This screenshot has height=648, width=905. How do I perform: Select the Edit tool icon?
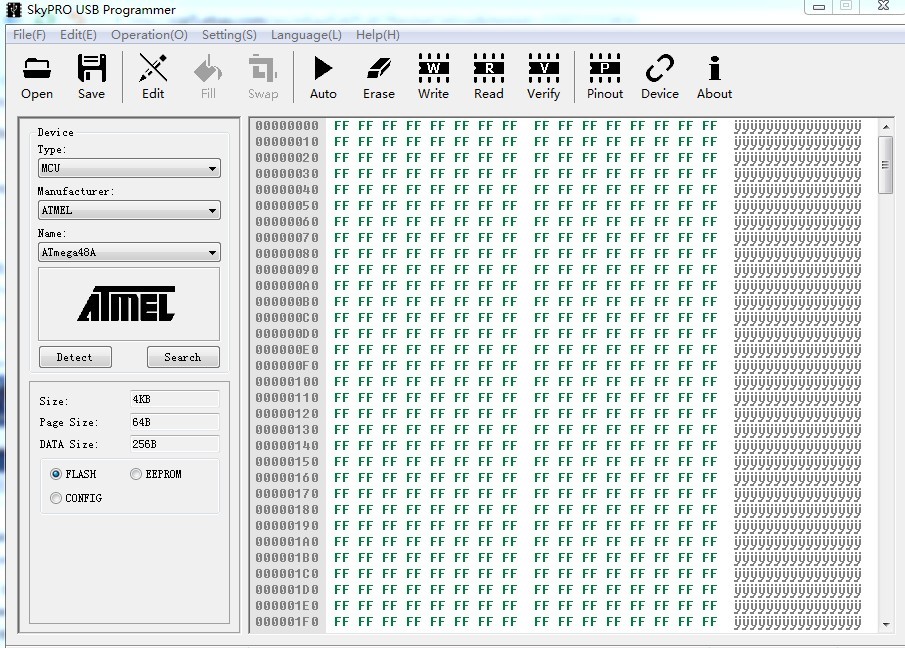pos(153,77)
